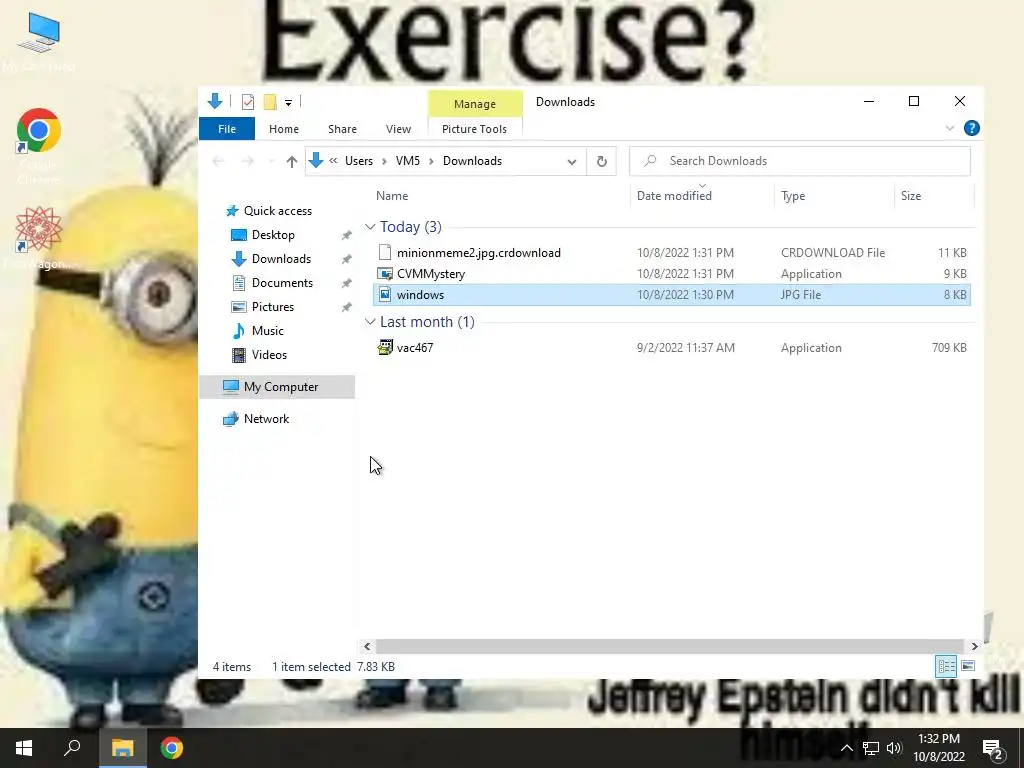Open taskbar Search magnifier

72,748
